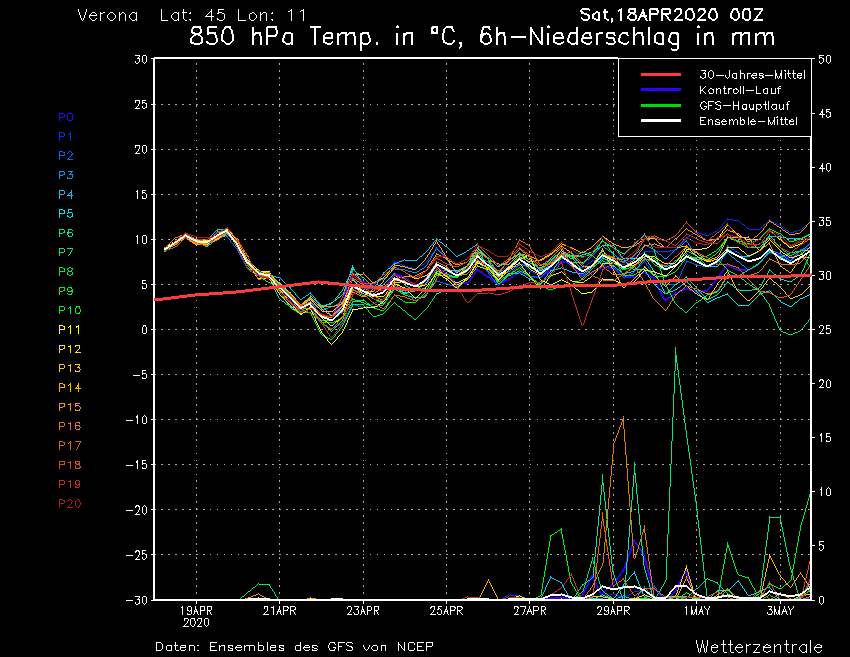
Task: Select the 29APR date axis label
Action: click(613, 610)
